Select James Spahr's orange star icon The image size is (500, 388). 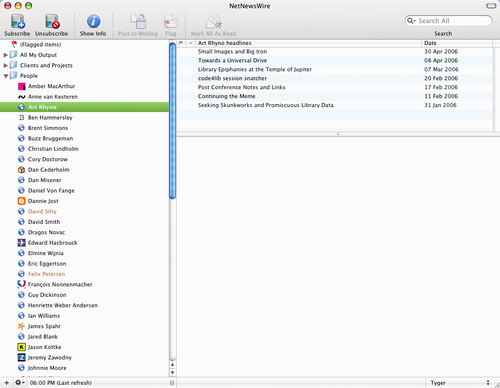(x=21, y=326)
